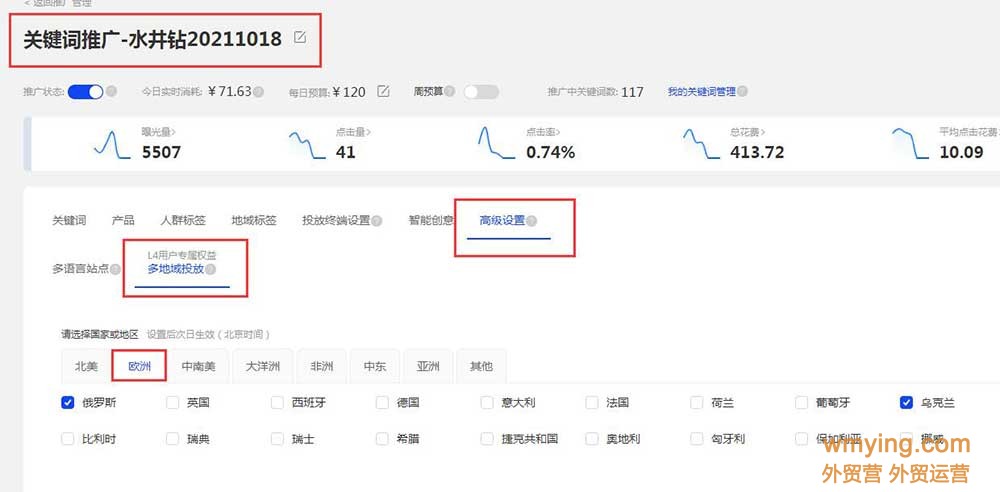Select the 北美 region tab

click(x=87, y=366)
